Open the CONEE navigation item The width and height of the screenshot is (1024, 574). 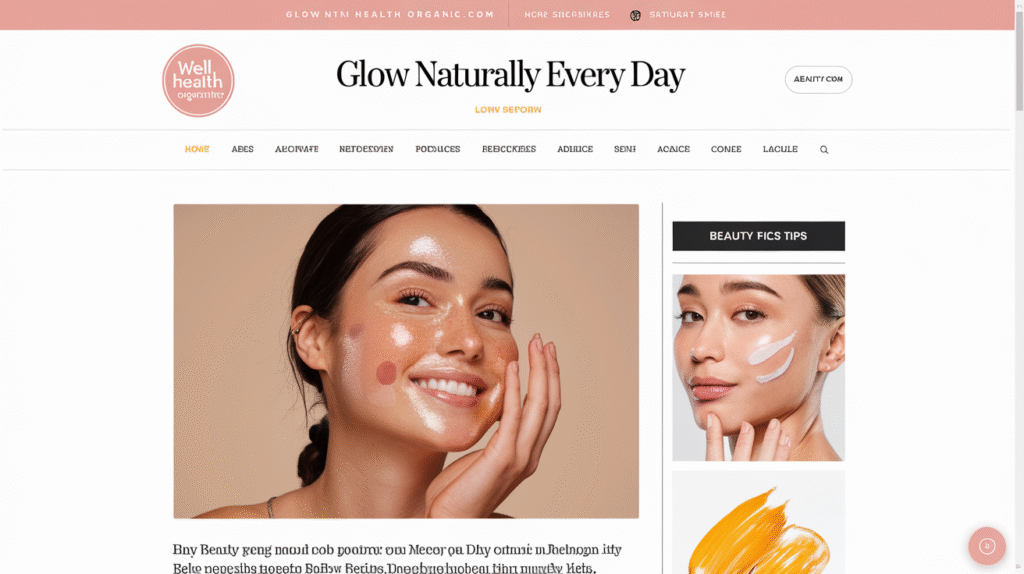point(726,149)
